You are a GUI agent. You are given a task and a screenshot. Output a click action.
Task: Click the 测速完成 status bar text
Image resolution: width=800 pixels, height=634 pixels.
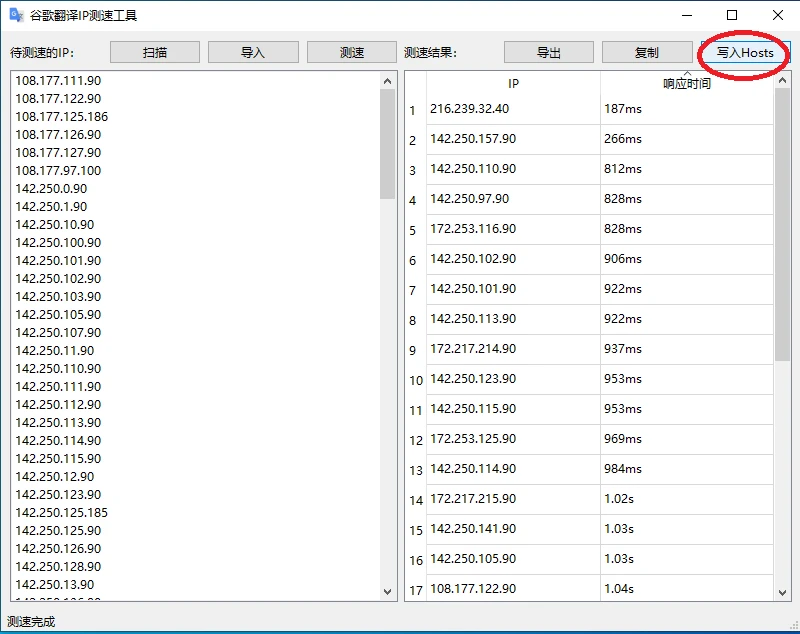[31, 621]
